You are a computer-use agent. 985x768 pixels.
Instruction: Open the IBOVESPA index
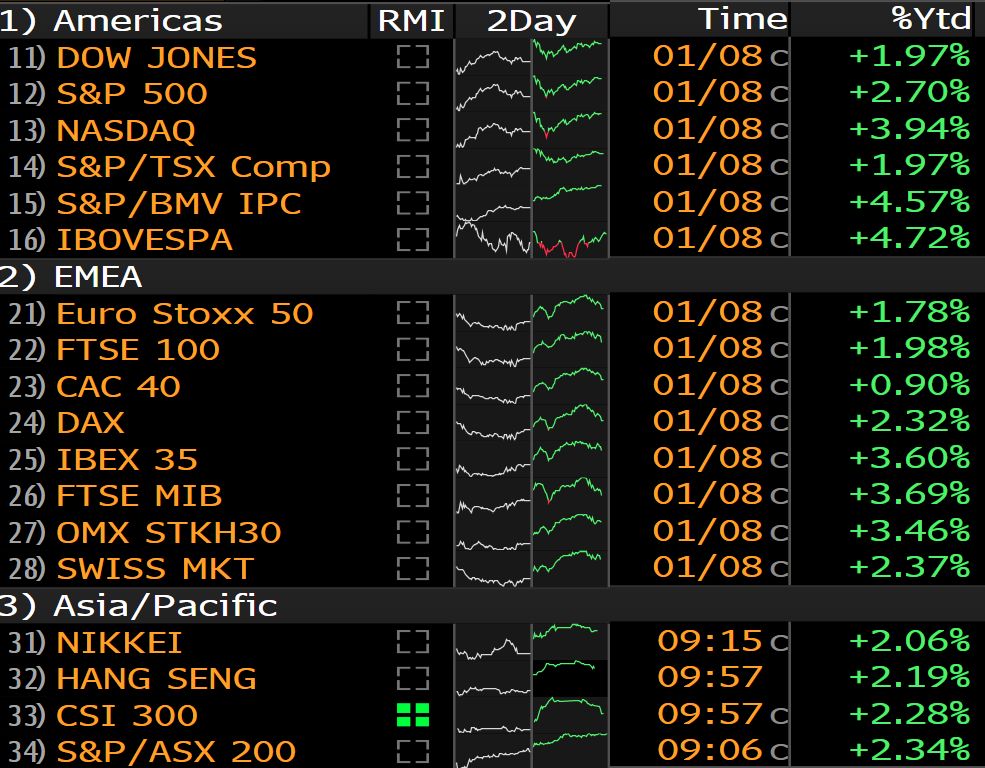point(144,240)
